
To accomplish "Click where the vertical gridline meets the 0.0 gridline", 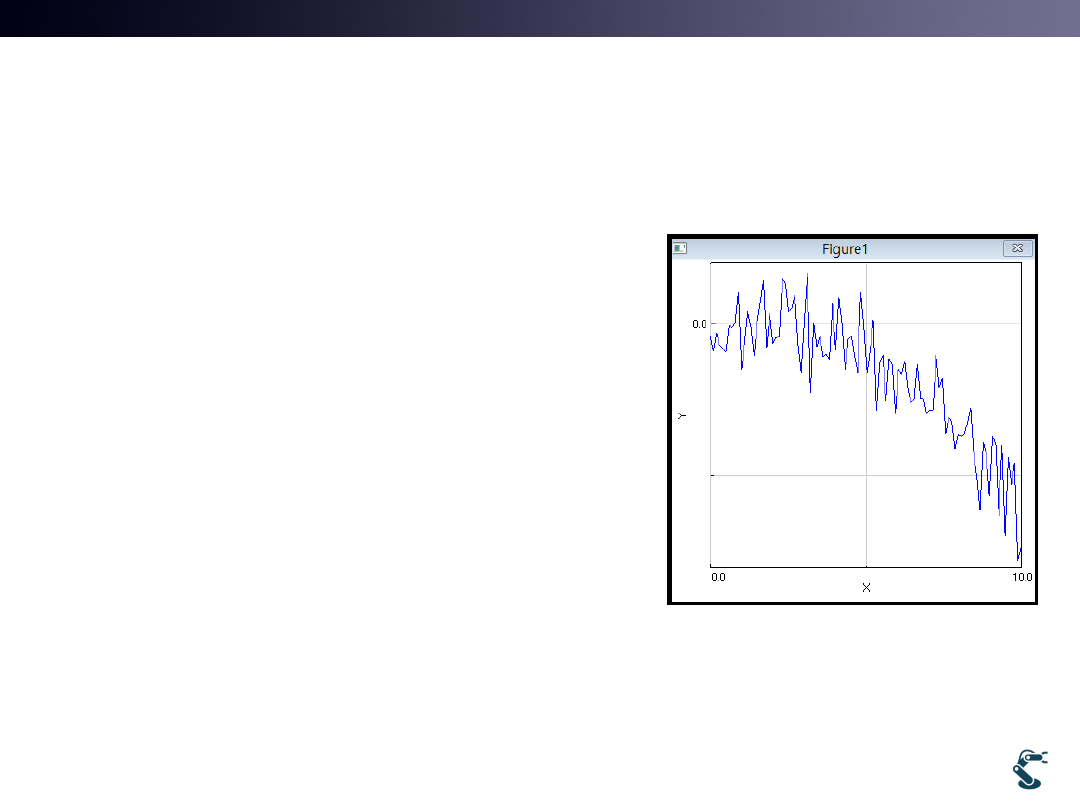I will tap(866, 323).
